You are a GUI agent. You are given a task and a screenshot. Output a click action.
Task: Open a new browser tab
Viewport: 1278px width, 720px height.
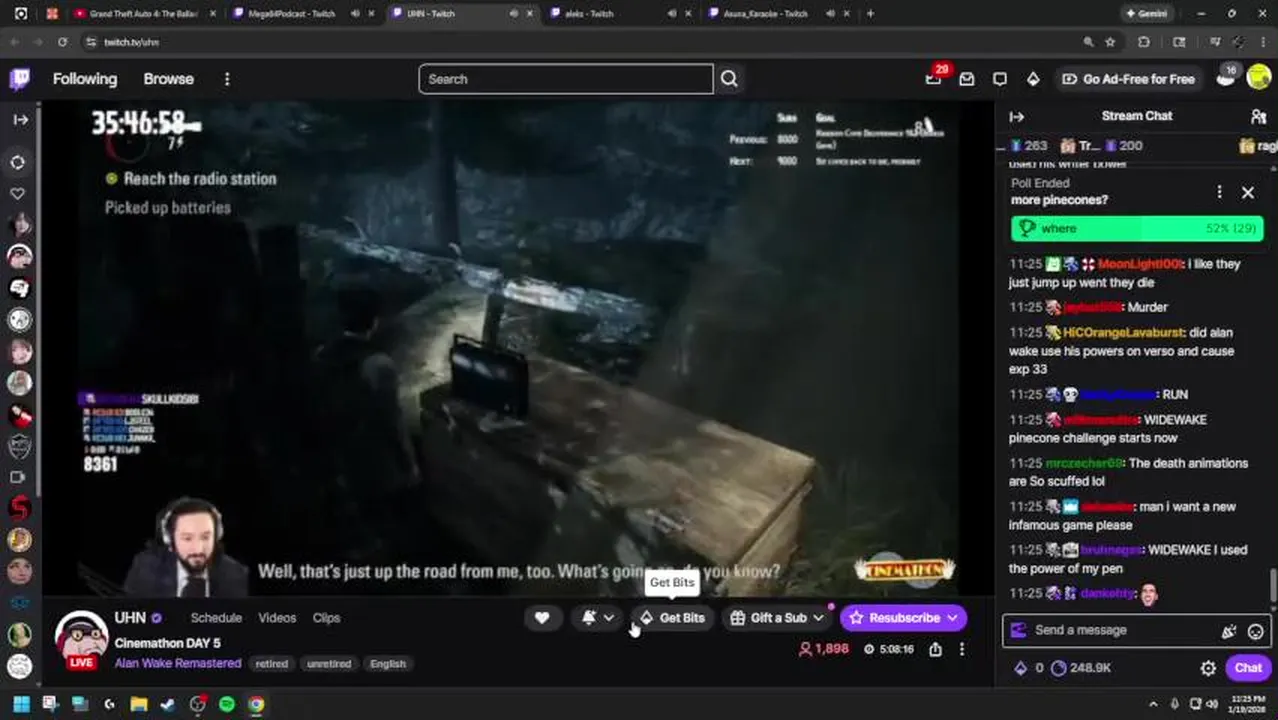(x=870, y=14)
